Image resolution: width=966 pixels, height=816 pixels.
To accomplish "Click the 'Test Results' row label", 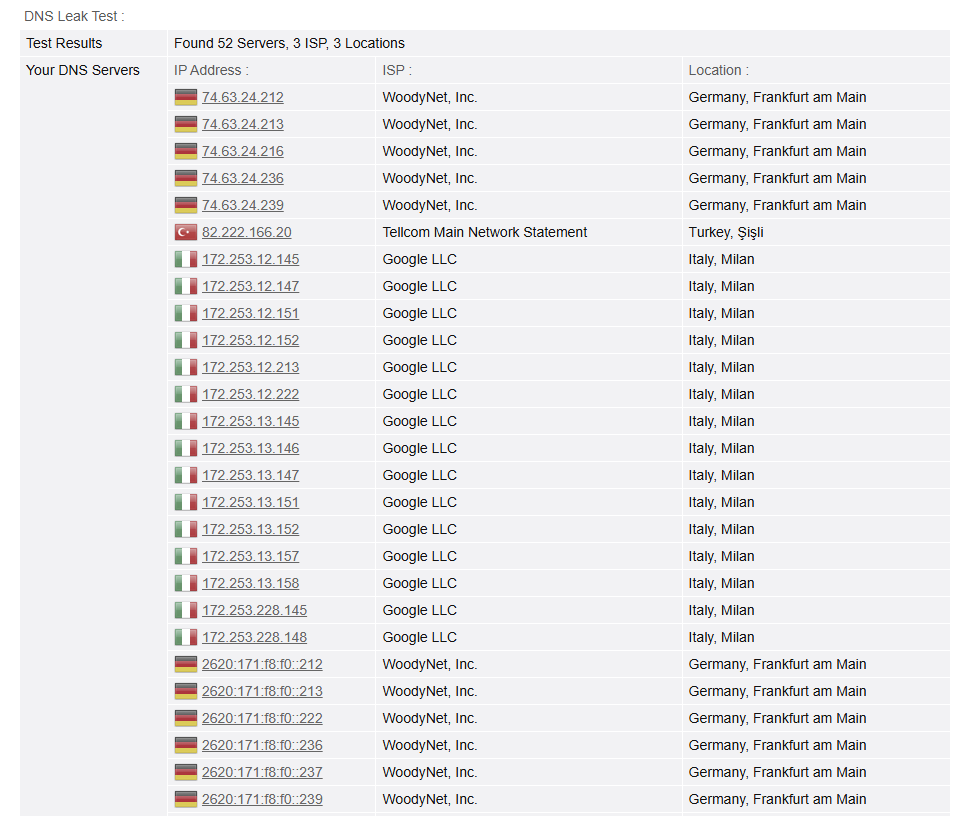I will click(x=64, y=43).
